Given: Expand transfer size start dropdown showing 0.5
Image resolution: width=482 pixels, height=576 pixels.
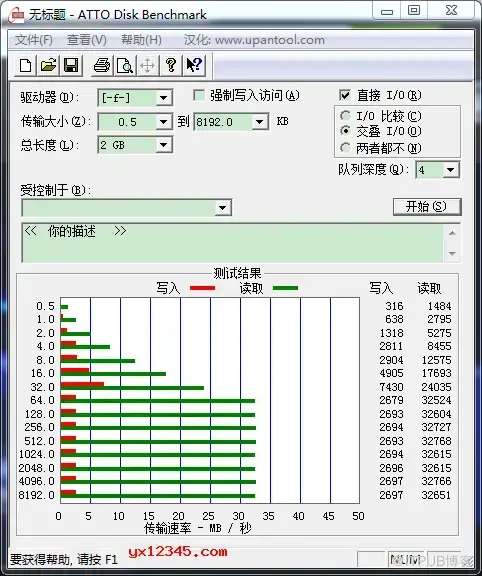Looking at the screenshot, I should click(x=163, y=122).
